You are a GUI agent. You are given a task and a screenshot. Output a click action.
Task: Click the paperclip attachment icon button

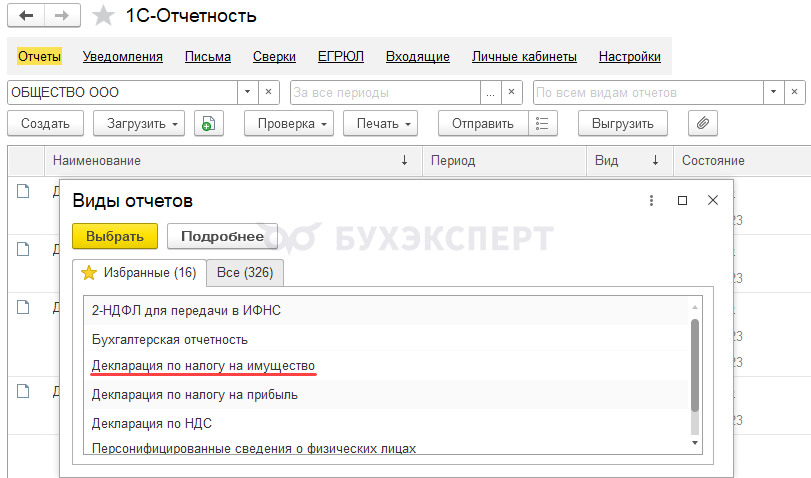702,124
